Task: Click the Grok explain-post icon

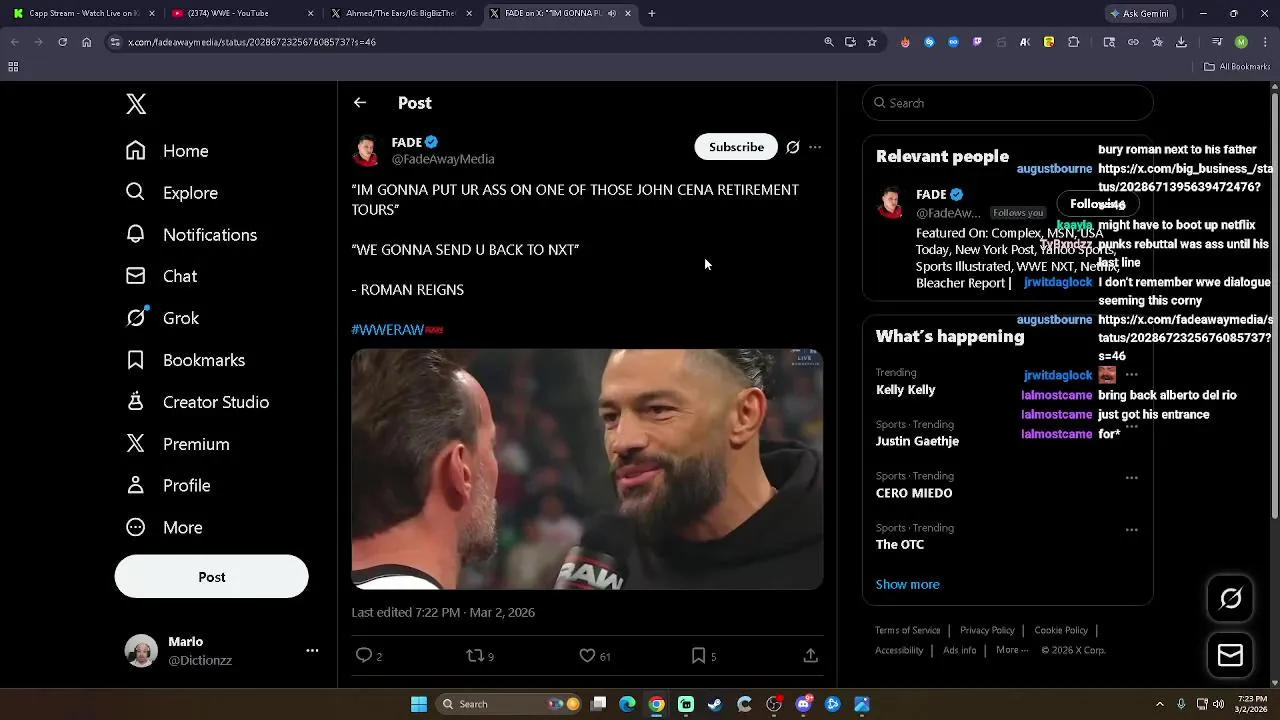Action: [x=793, y=147]
